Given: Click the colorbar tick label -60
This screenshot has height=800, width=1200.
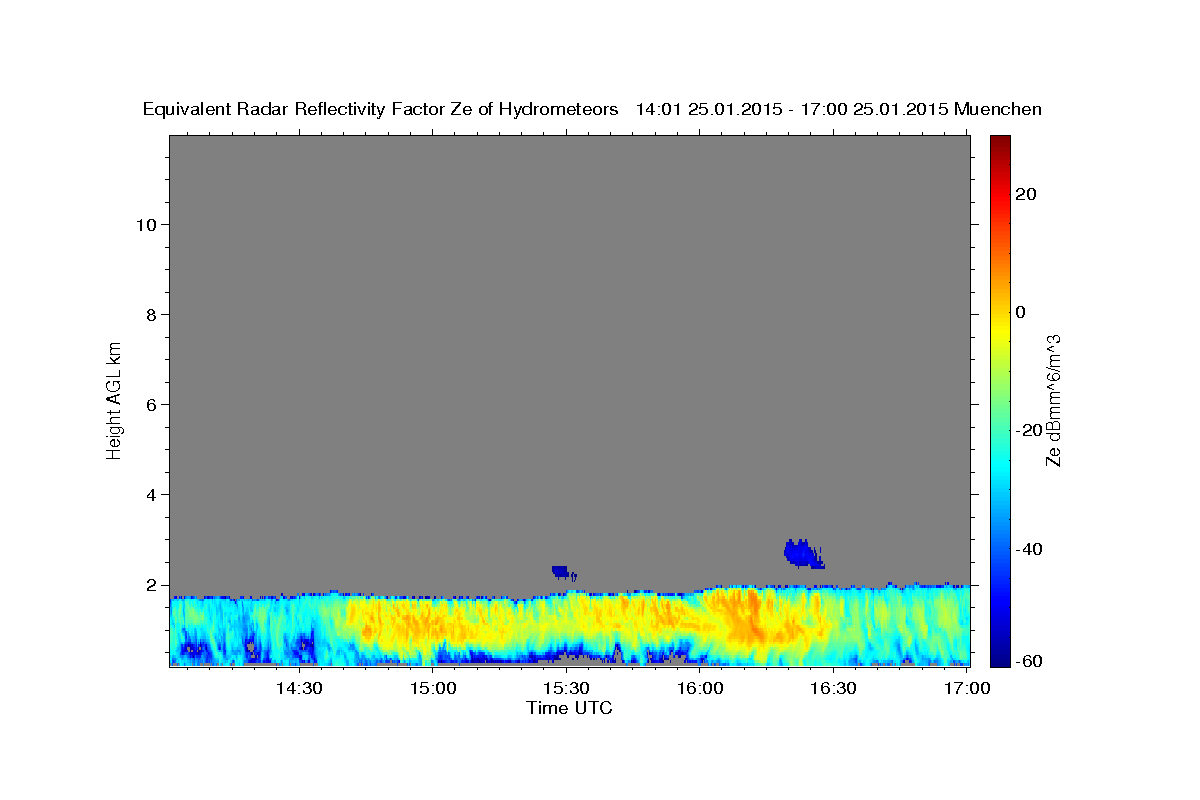Looking at the screenshot, I should tap(1028, 661).
